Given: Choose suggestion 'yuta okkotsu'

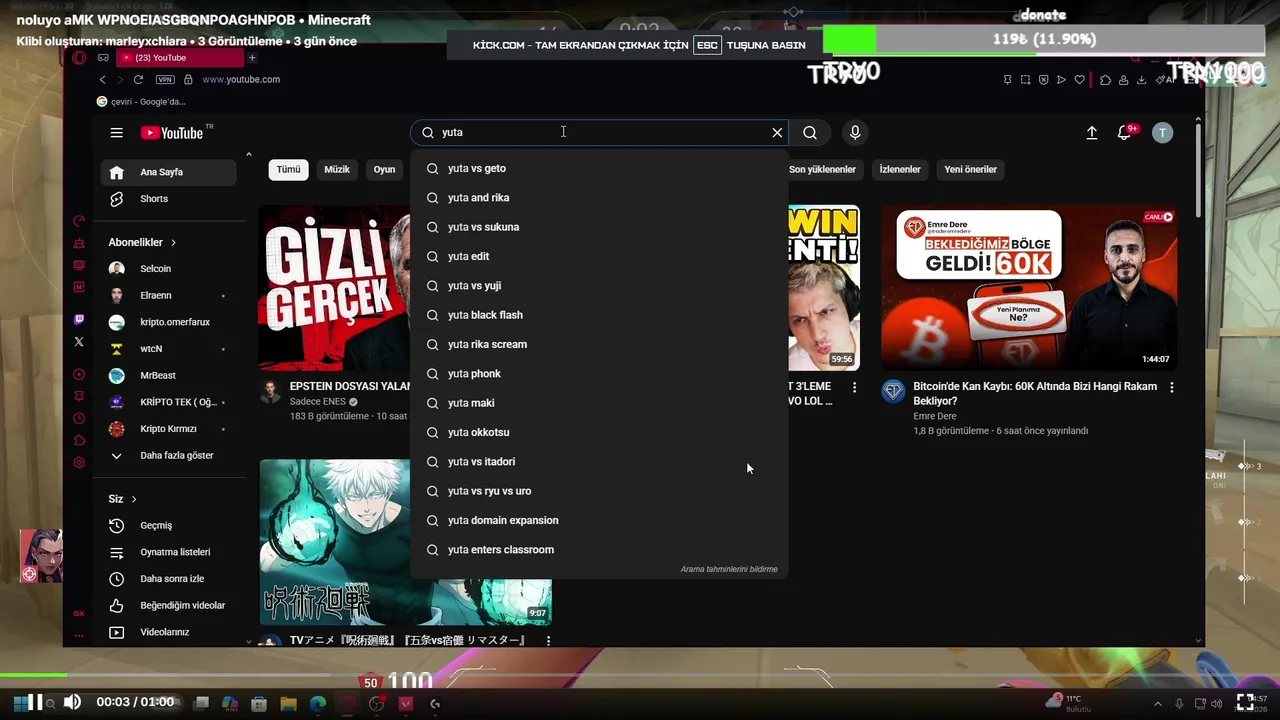Looking at the screenshot, I should [x=599, y=433].
